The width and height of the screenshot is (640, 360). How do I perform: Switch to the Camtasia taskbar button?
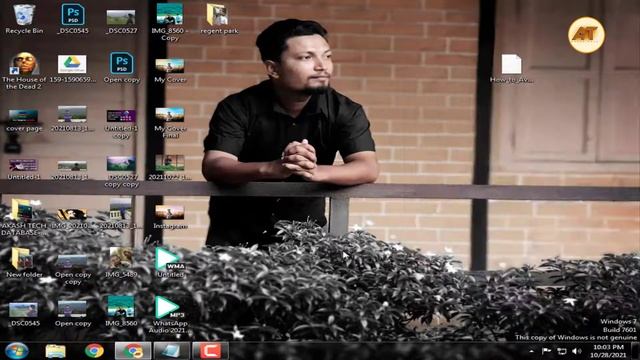[210, 351]
